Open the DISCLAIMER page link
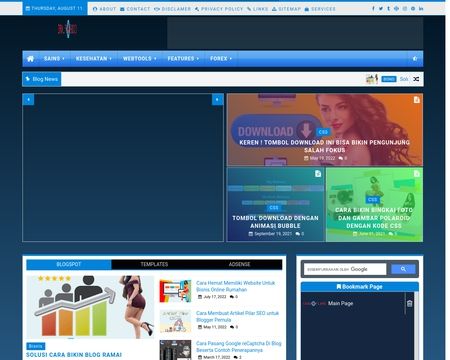Viewport: 450px width, 360px height. pyautogui.click(x=173, y=9)
